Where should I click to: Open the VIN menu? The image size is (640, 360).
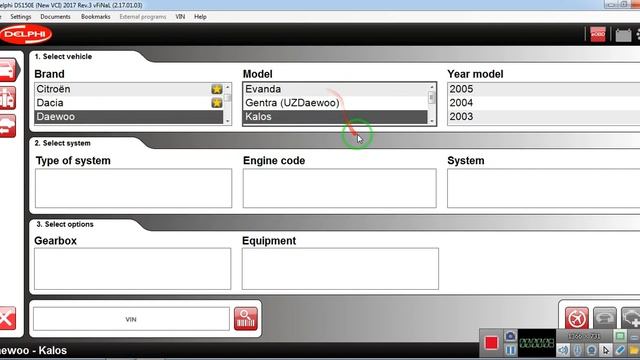click(x=180, y=17)
